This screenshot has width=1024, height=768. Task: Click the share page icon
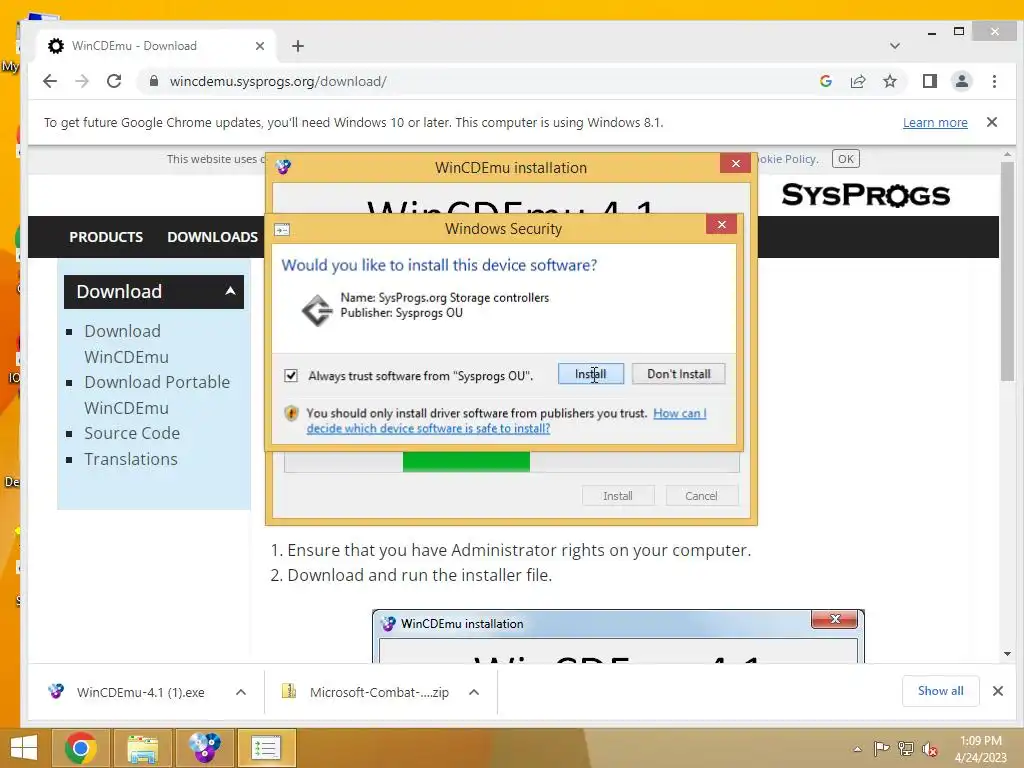[857, 81]
